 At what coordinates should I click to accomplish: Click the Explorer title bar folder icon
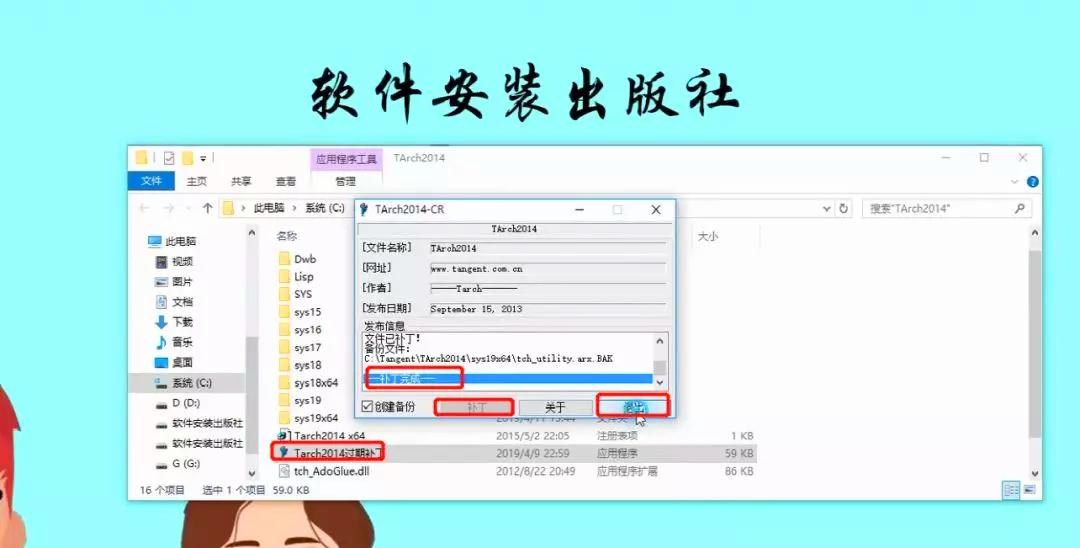[141, 158]
